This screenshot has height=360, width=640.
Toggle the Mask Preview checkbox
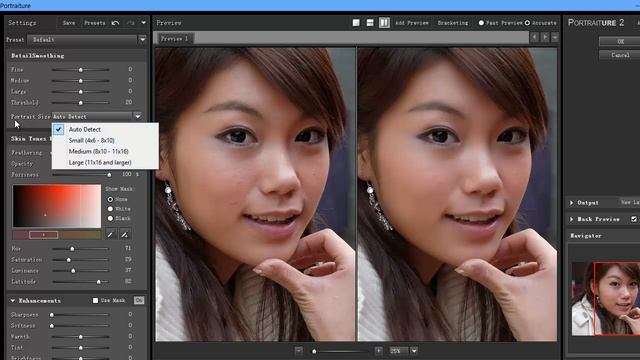coord(634,219)
